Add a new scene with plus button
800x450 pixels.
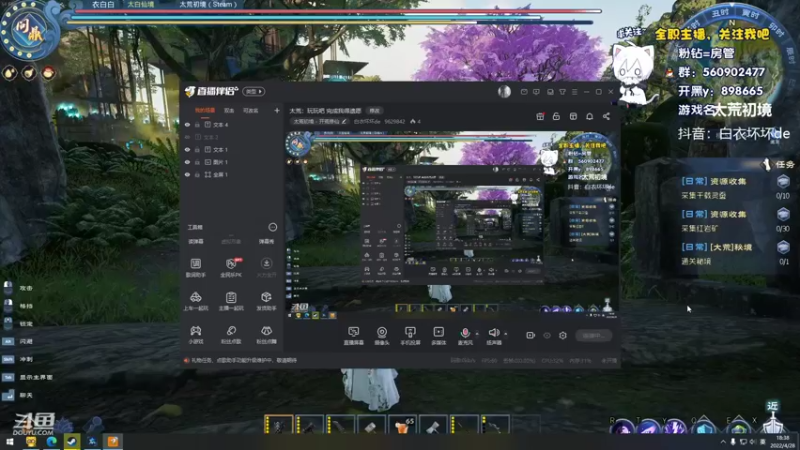pyautogui.click(x=277, y=110)
